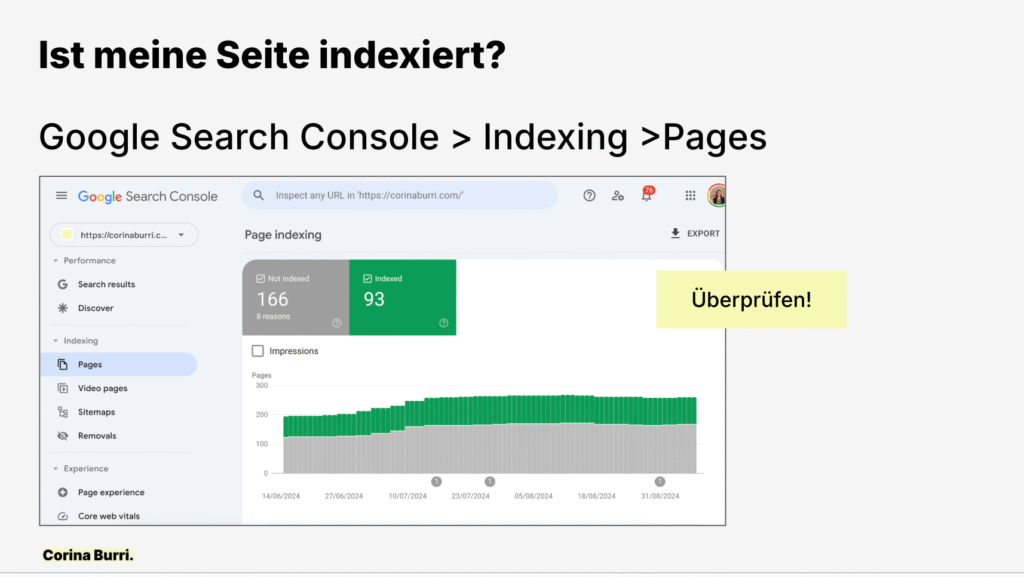Open the notifications bell icon
This screenshot has height=577, width=1024.
(646, 196)
